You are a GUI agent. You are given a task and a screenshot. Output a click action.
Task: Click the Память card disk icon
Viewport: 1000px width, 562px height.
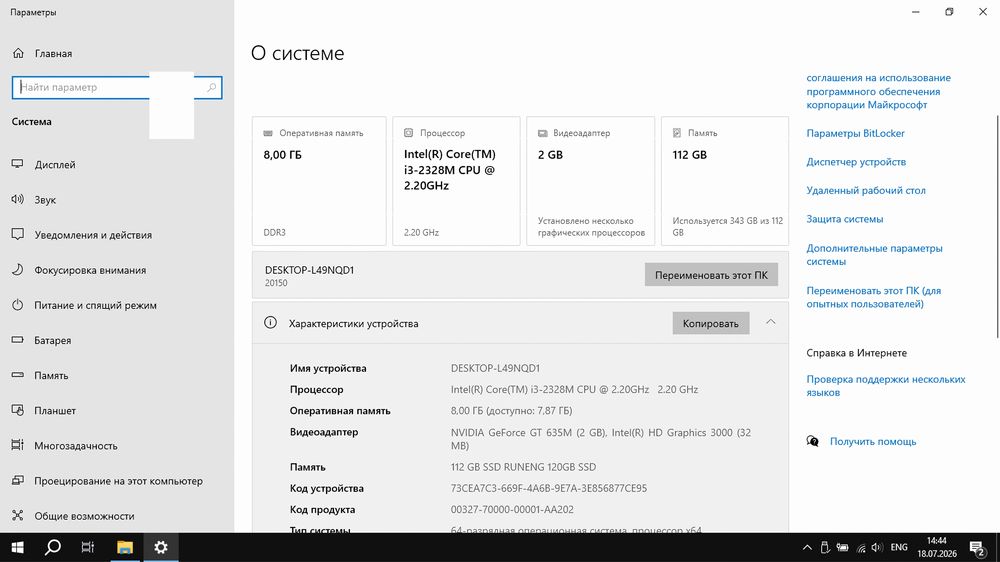point(677,133)
